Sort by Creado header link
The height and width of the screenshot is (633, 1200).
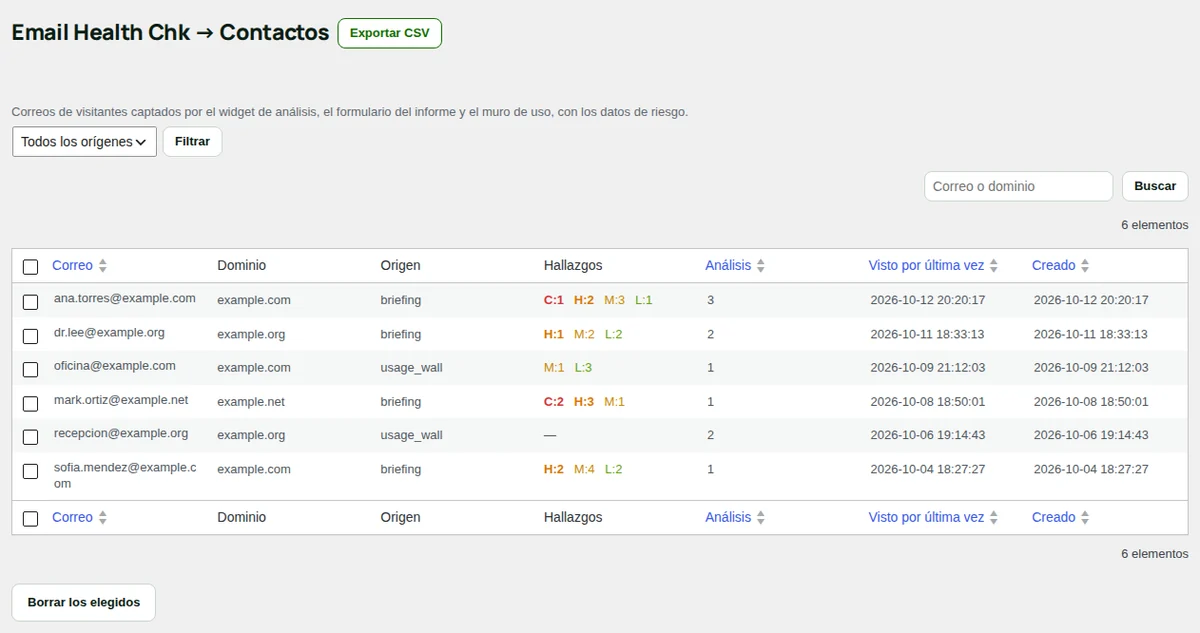(1054, 265)
